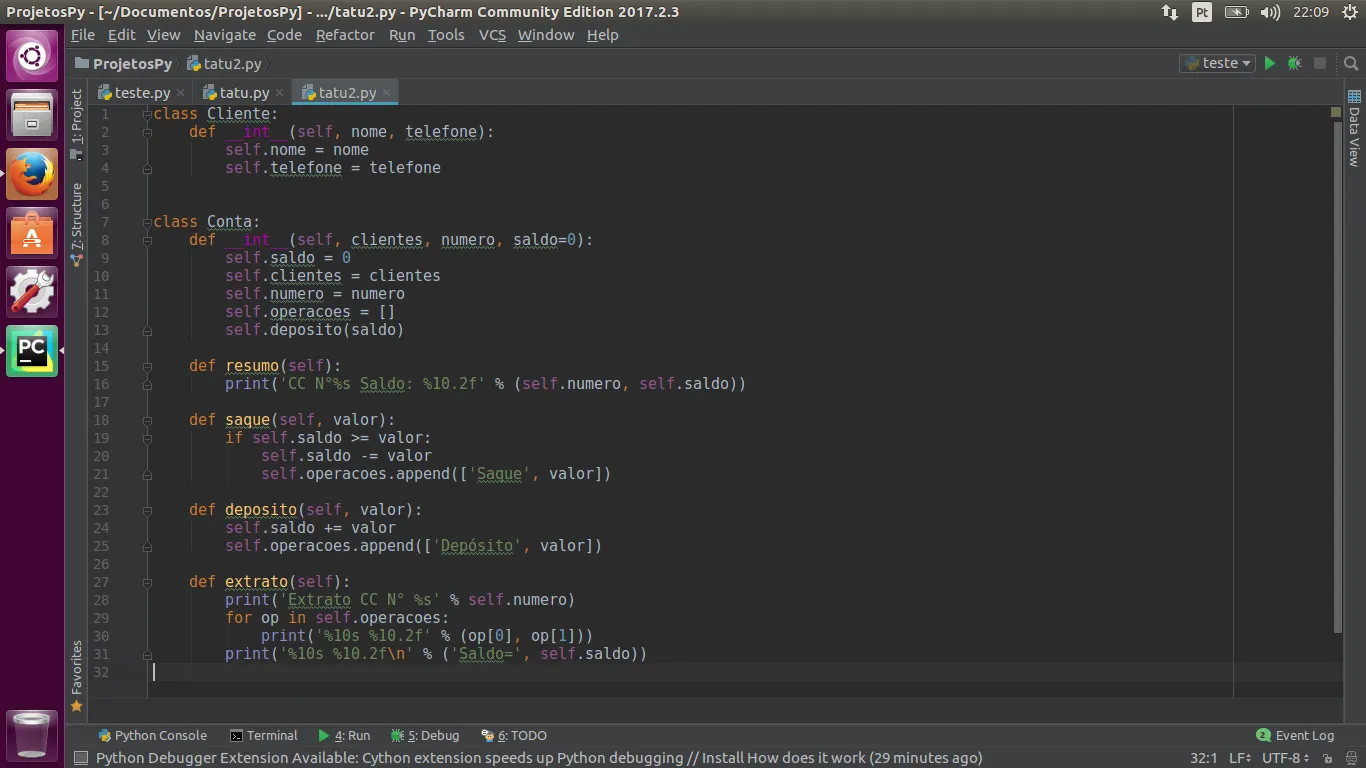
Task: Run the teste configuration with green play icon
Action: (x=1269, y=63)
